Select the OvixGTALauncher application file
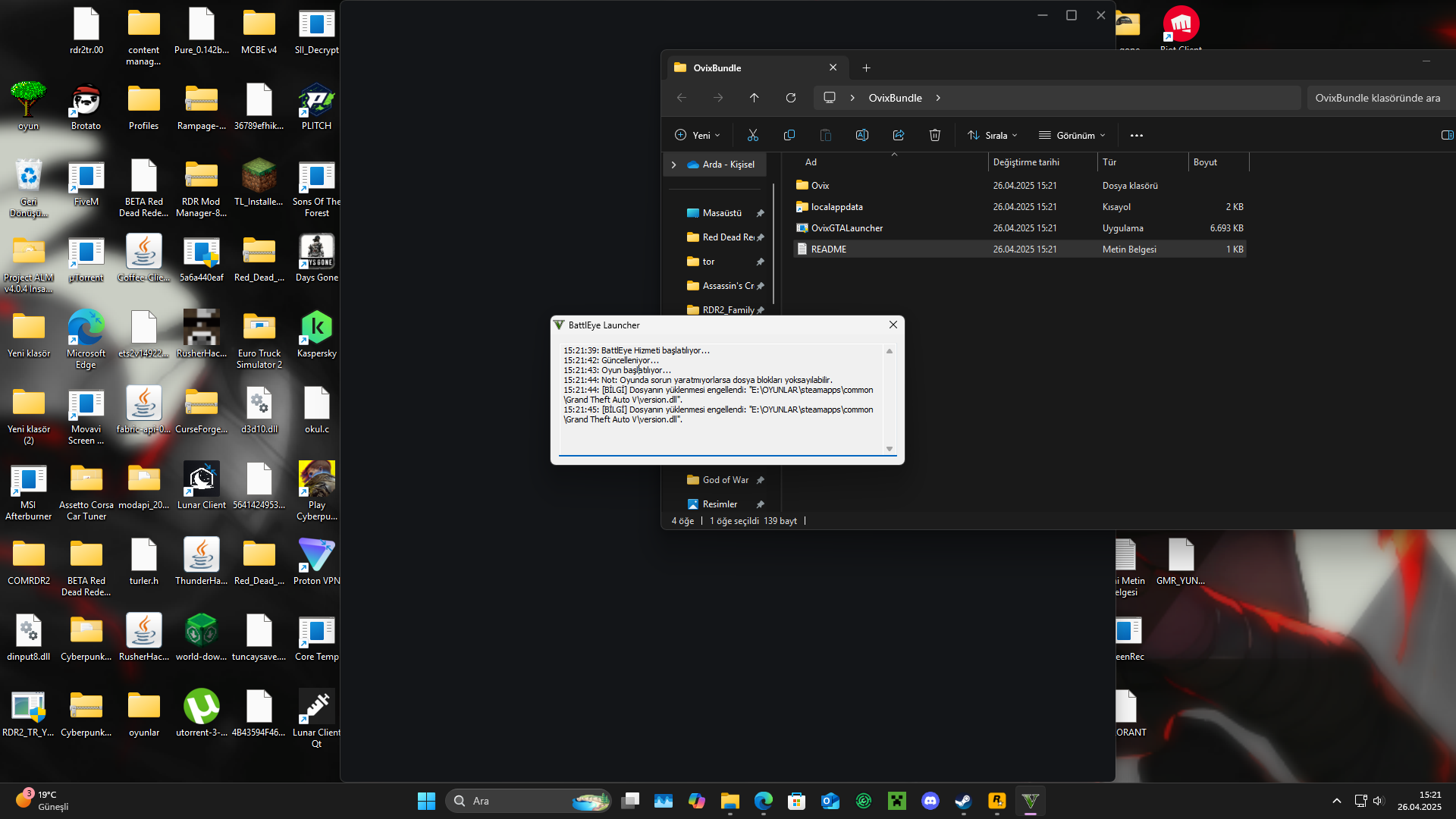 846,228
